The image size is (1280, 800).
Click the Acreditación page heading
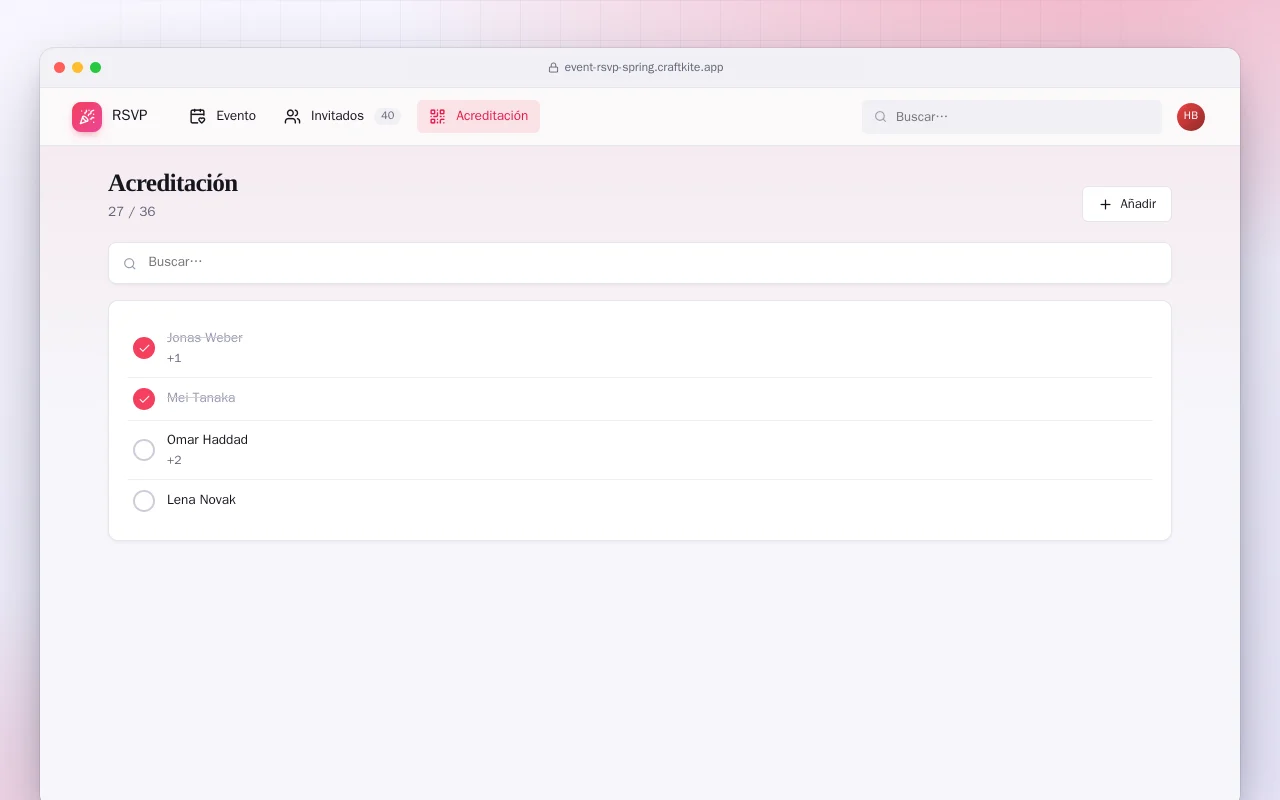(173, 183)
